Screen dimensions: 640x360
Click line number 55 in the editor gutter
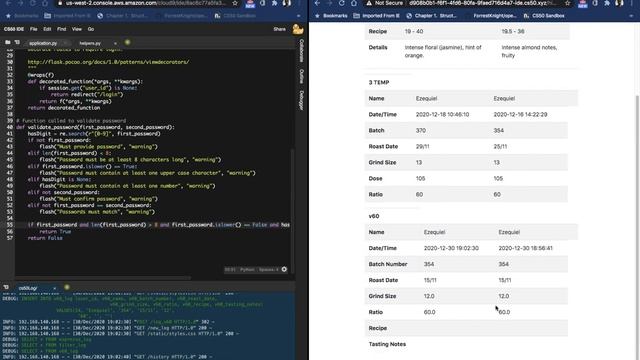(x=9, y=225)
